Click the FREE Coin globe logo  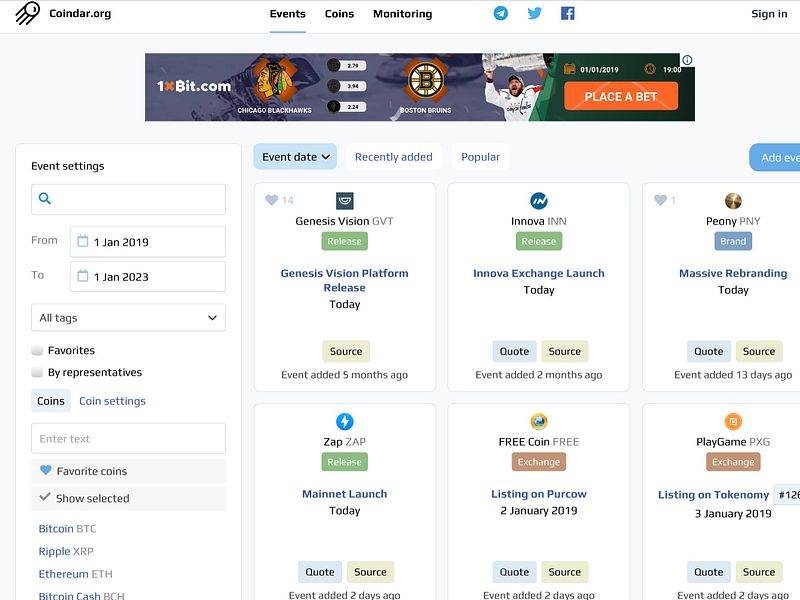point(539,421)
